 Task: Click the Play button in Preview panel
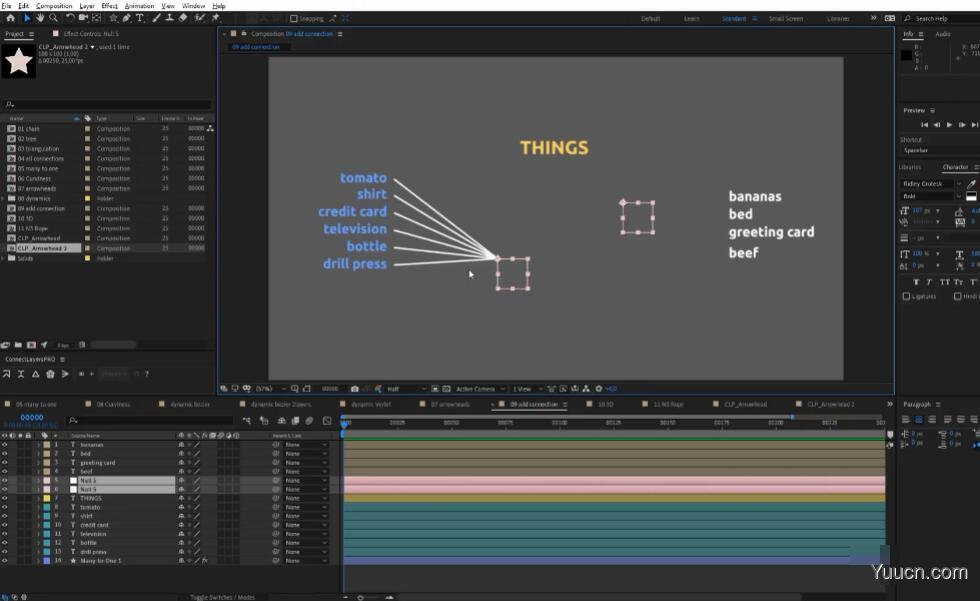[x=949, y=125]
